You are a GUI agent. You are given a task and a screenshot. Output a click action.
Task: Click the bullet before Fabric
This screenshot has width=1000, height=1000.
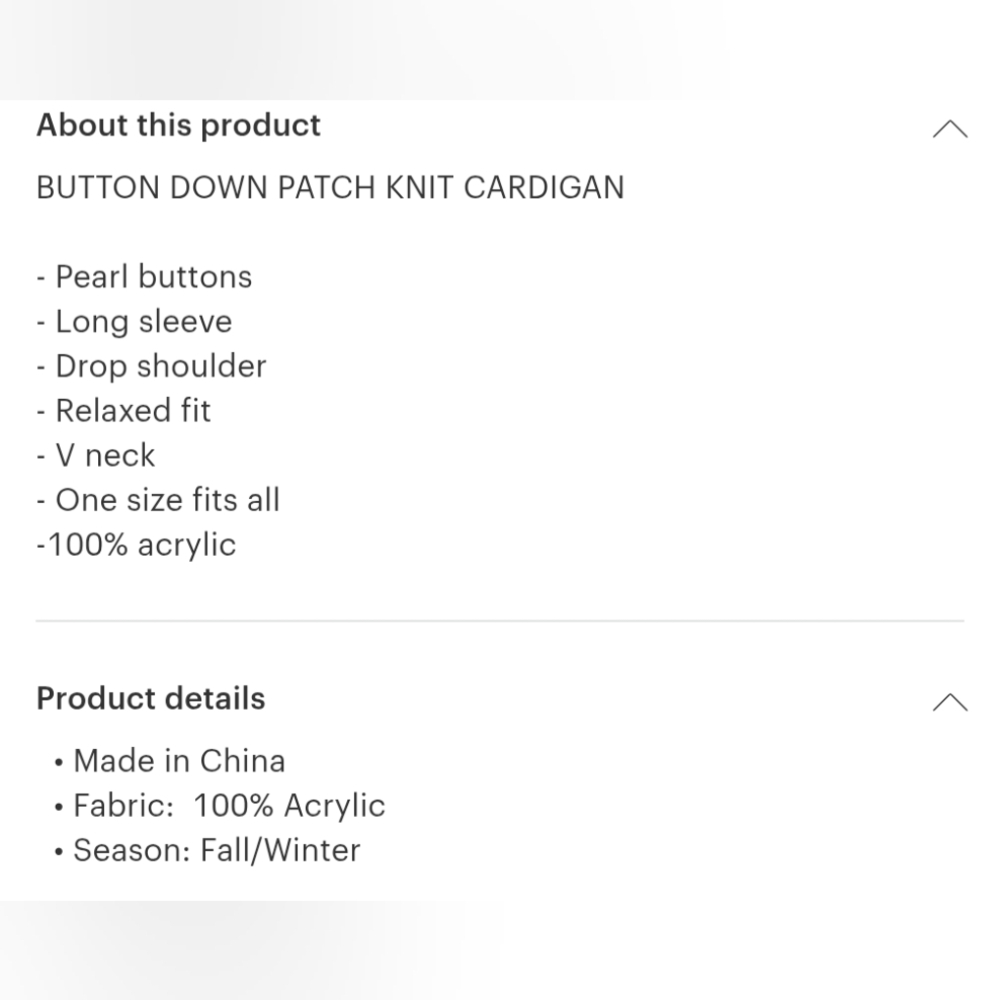point(60,808)
